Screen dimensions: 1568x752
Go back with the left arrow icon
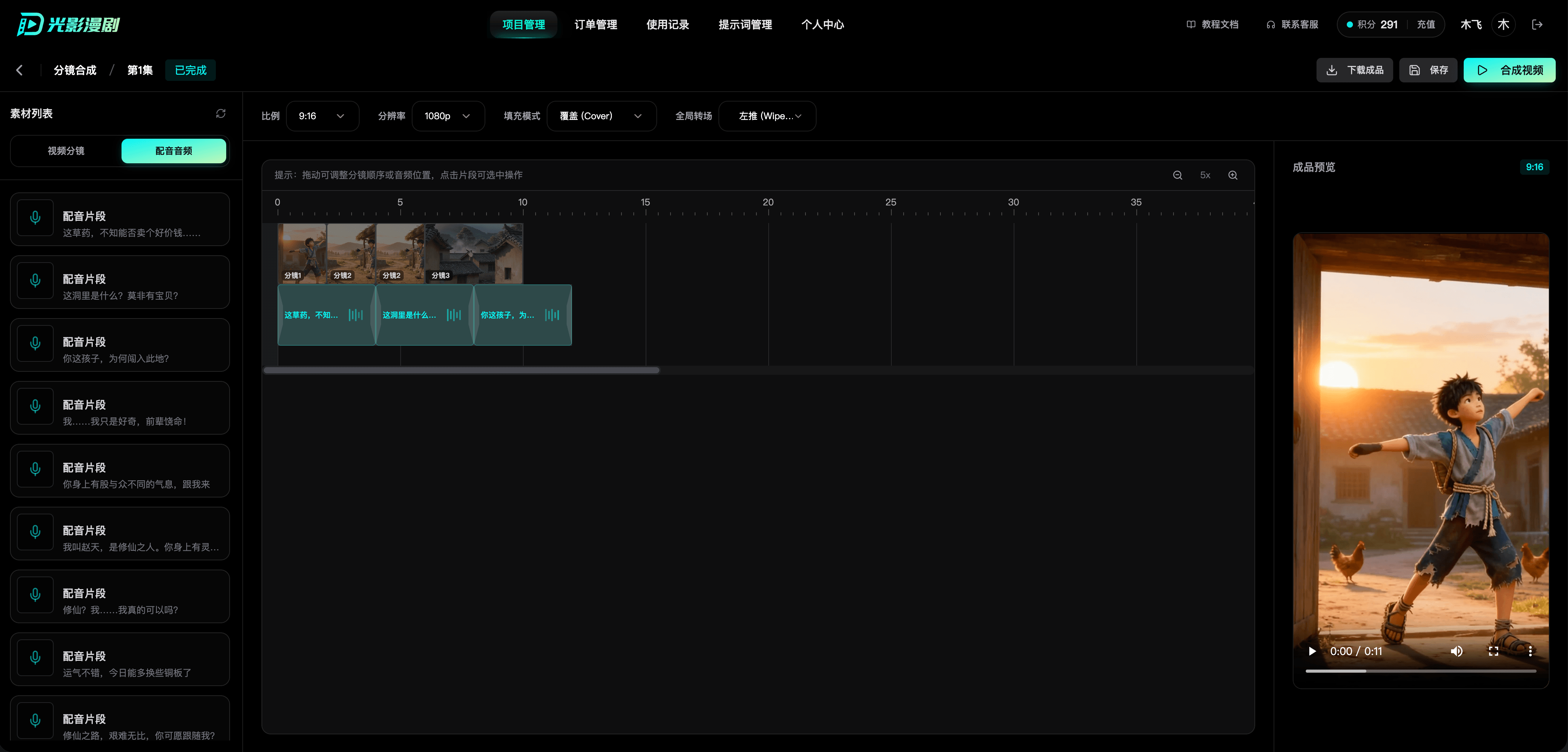click(x=20, y=70)
